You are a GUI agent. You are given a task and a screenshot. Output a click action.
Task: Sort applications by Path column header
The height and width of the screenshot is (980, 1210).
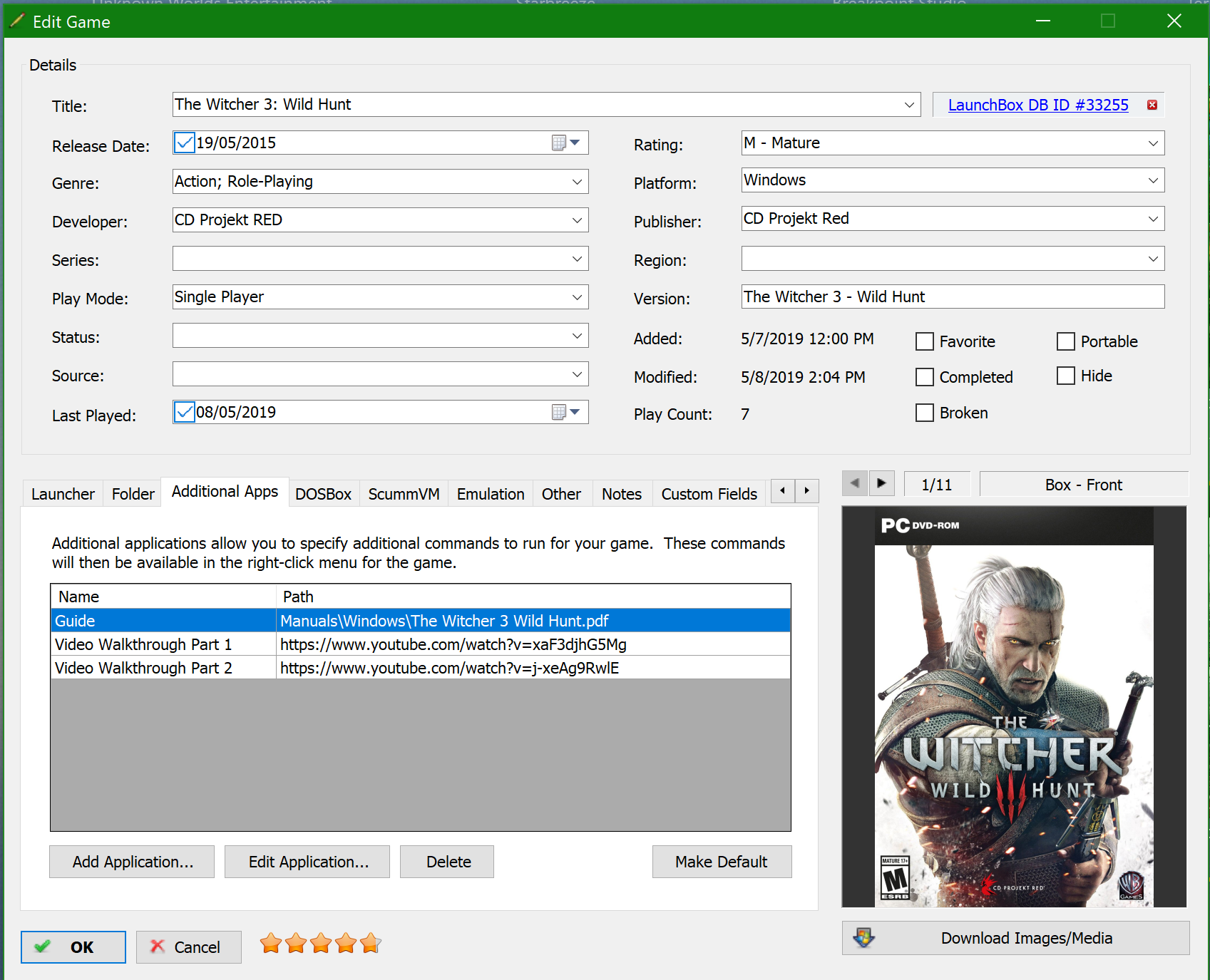point(533,597)
